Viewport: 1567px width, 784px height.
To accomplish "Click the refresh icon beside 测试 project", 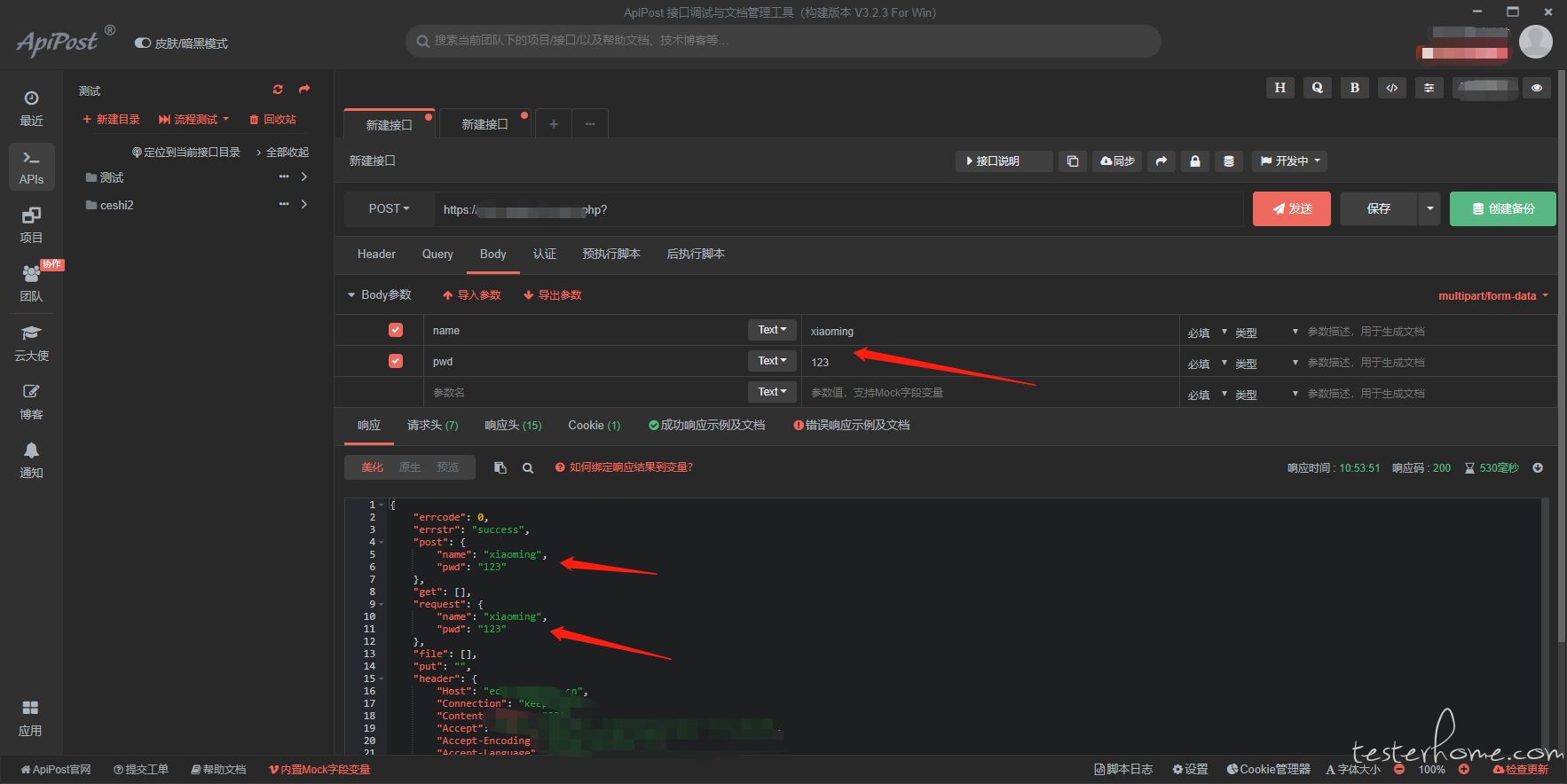I will pyautogui.click(x=278, y=90).
